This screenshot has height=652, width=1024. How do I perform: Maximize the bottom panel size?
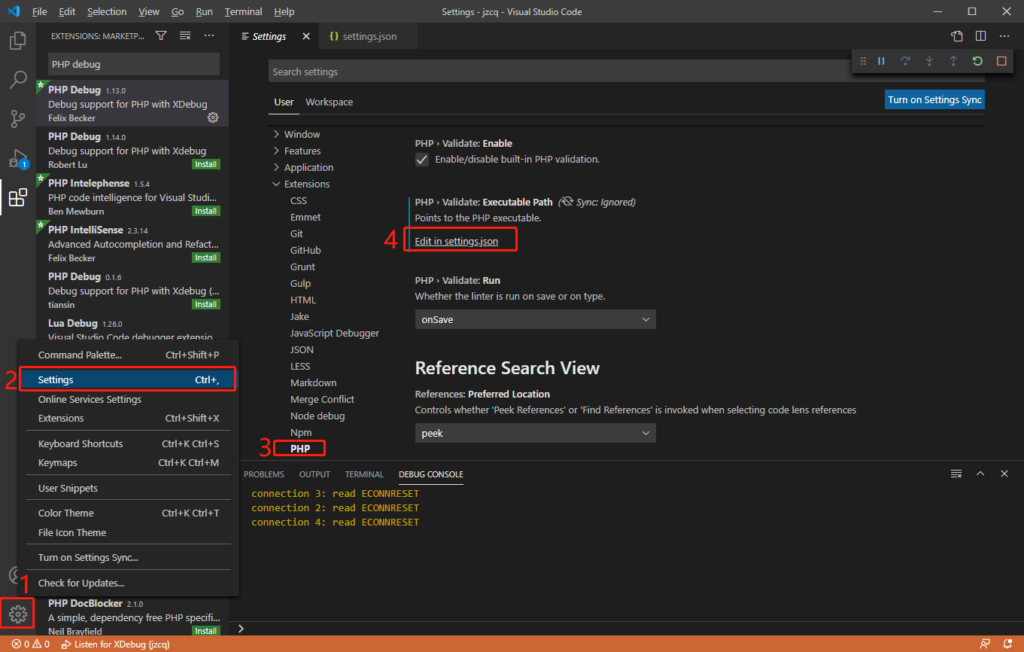click(x=980, y=474)
